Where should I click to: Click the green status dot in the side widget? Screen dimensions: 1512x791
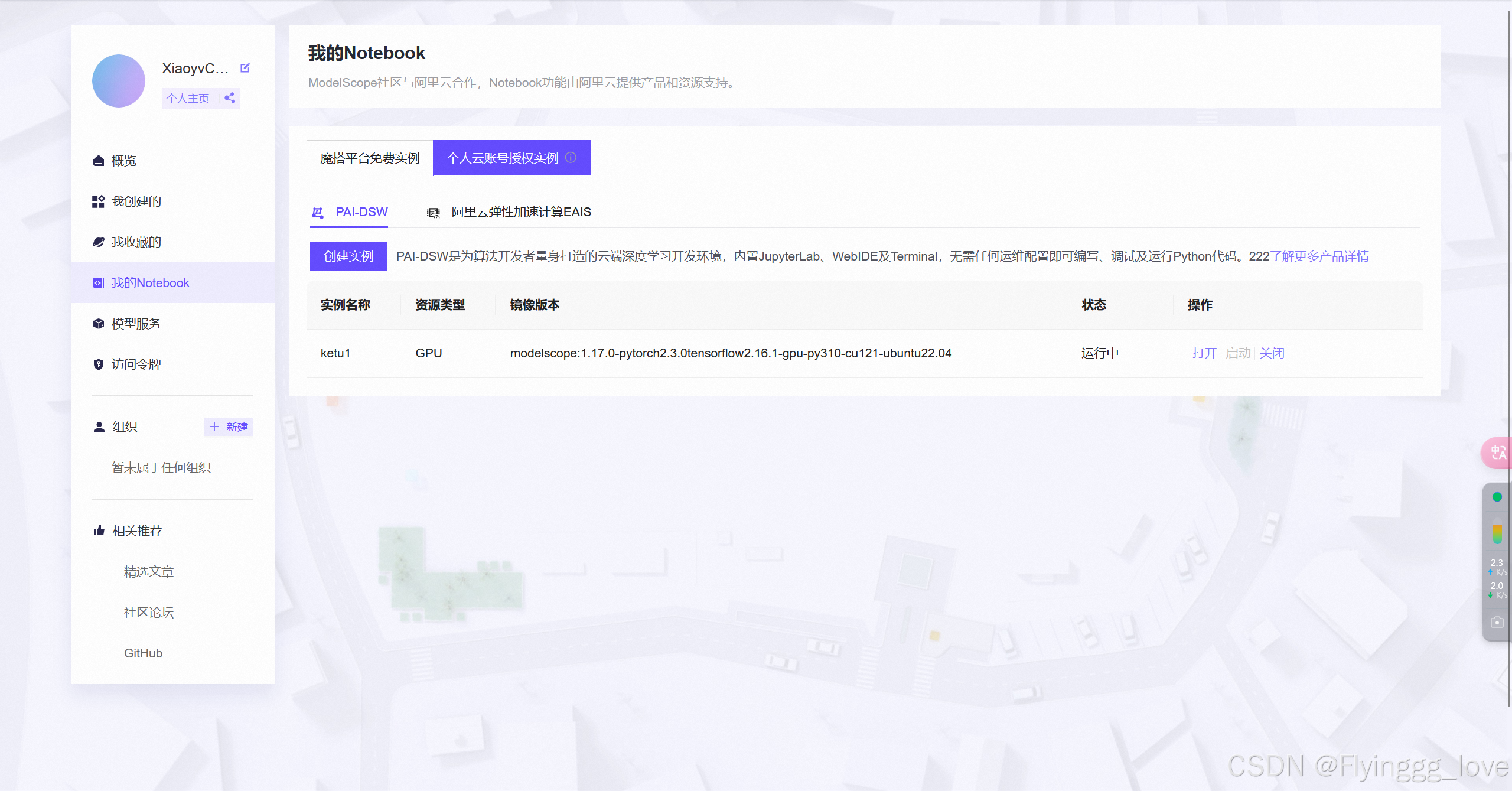pos(1497,497)
